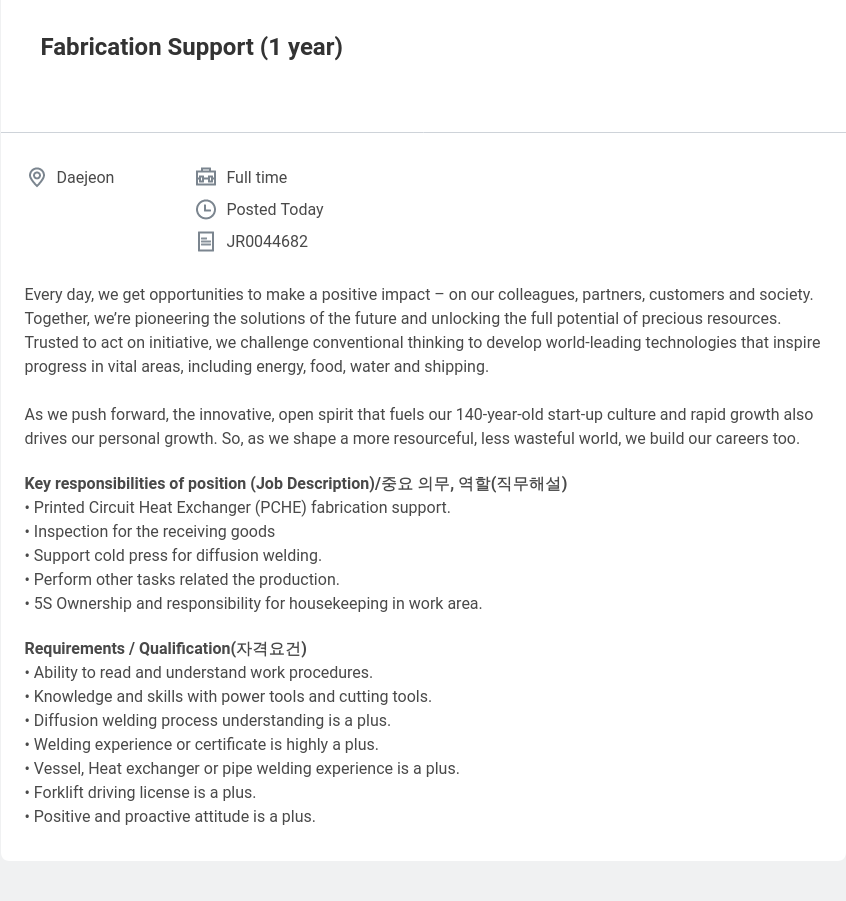Click the Full time employment type label
This screenshot has width=846, height=901.
(256, 178)
